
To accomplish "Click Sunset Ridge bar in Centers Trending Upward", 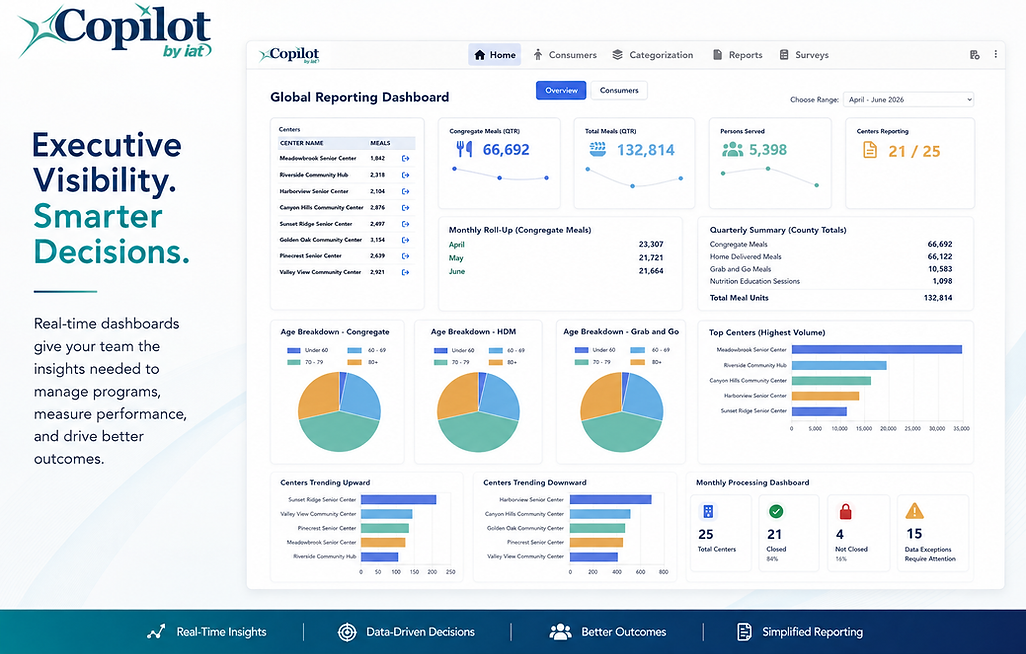I will click(398, 500).
